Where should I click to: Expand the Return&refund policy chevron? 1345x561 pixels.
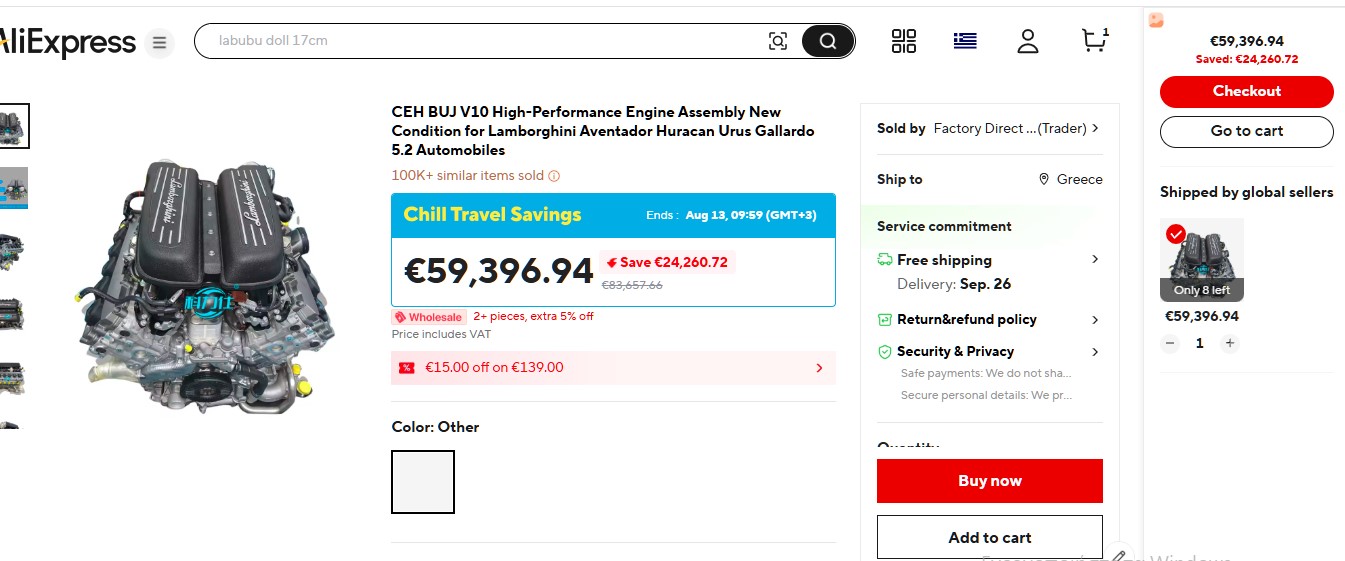point(1095,320)
